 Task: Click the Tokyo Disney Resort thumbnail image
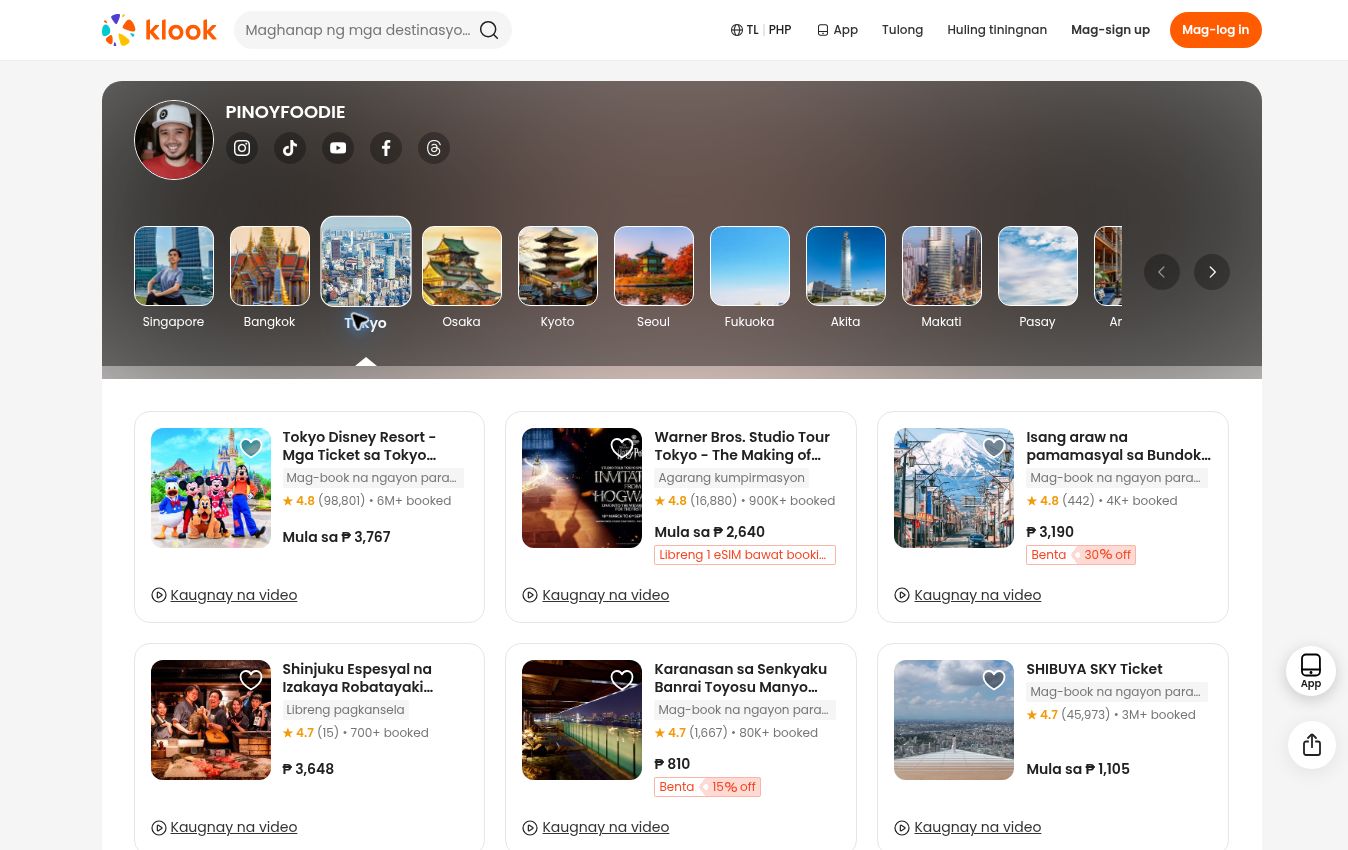(x=211, y=488)
